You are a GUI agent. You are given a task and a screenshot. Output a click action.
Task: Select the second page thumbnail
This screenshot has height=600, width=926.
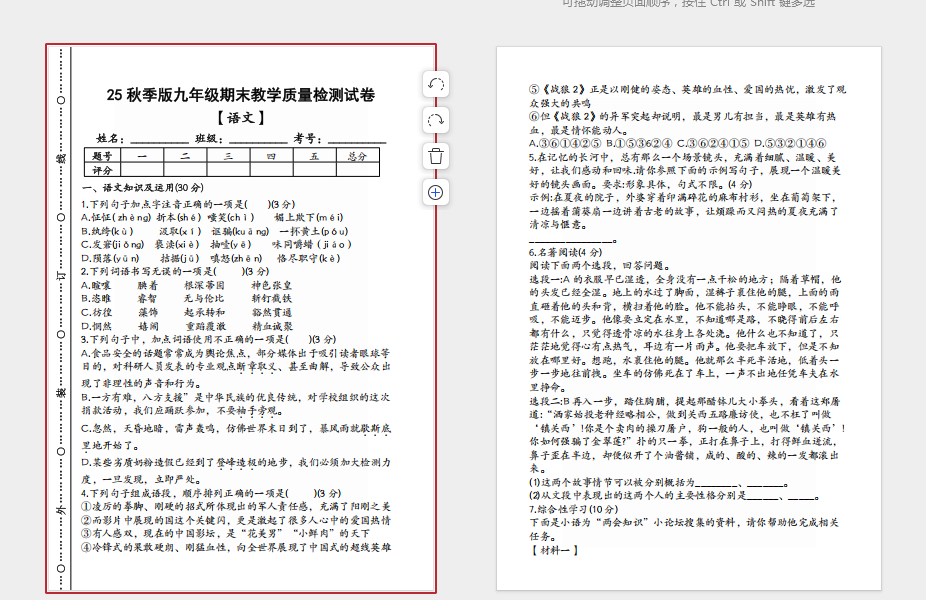point(688,318)
